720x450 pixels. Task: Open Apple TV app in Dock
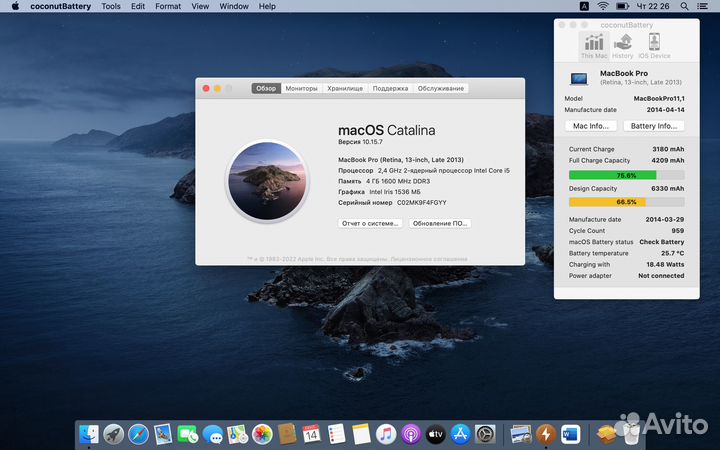click(x=435, y=434)
